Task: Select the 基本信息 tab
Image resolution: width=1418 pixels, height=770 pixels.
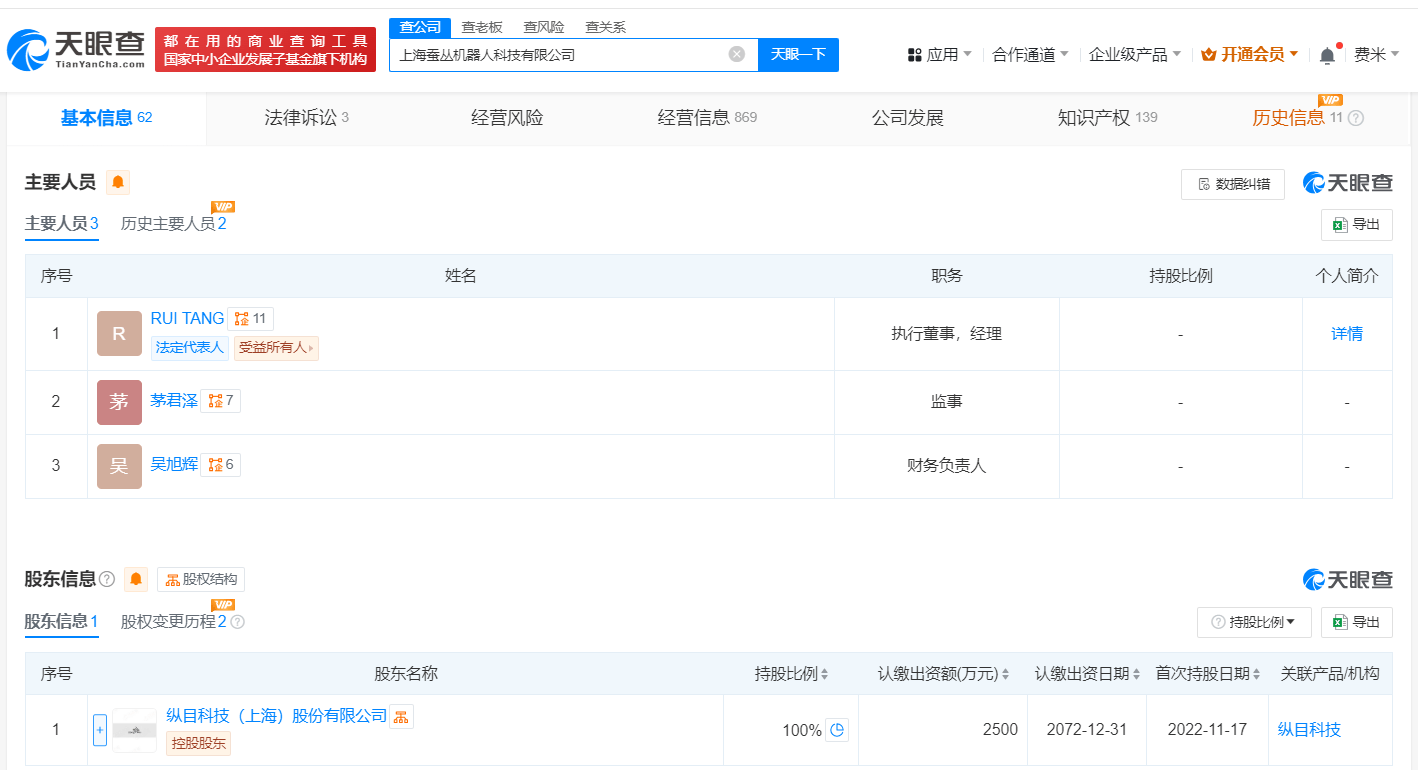Action: [x=107, y=118]
